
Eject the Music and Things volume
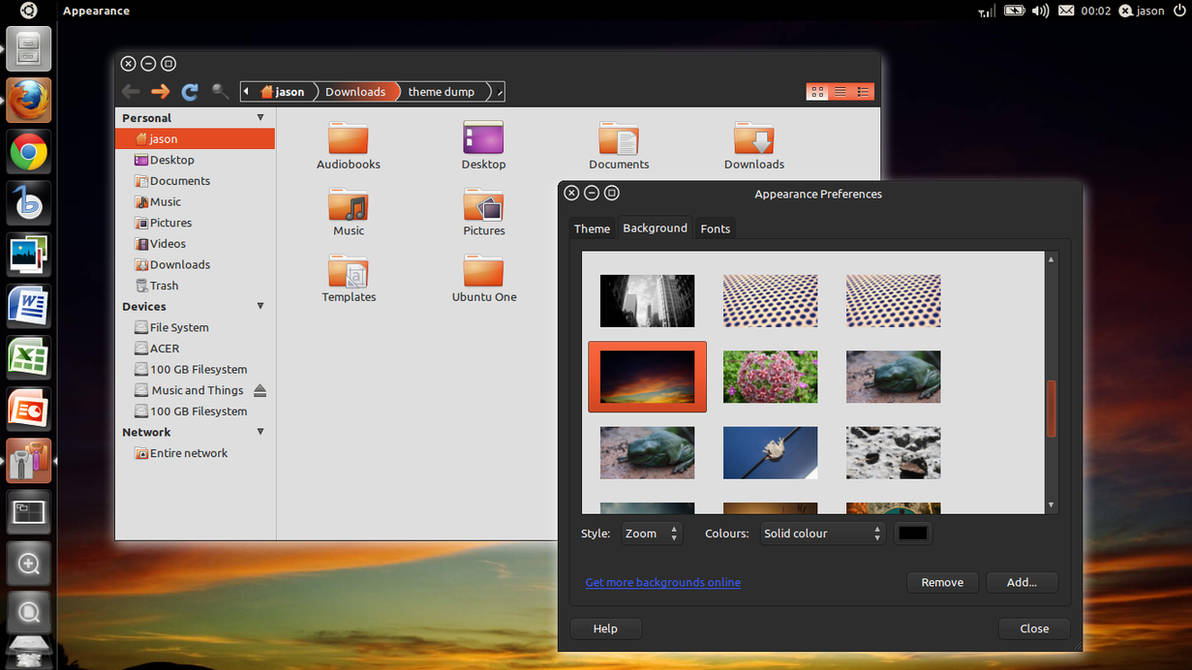pyautogui.click(x=260, y=390)
